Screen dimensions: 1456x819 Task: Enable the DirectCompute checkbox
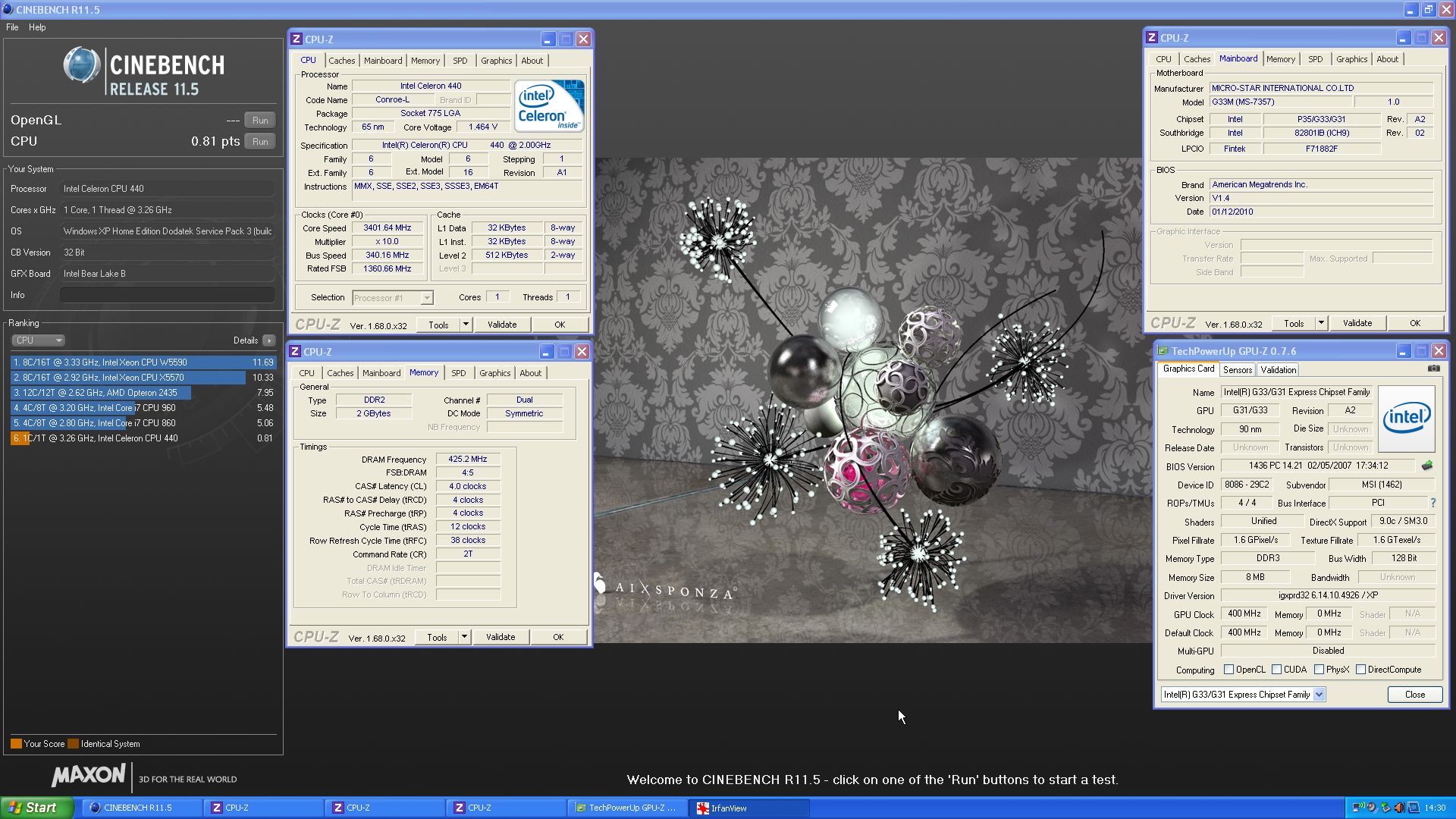pyautogui.click(x=1360, y=670)
